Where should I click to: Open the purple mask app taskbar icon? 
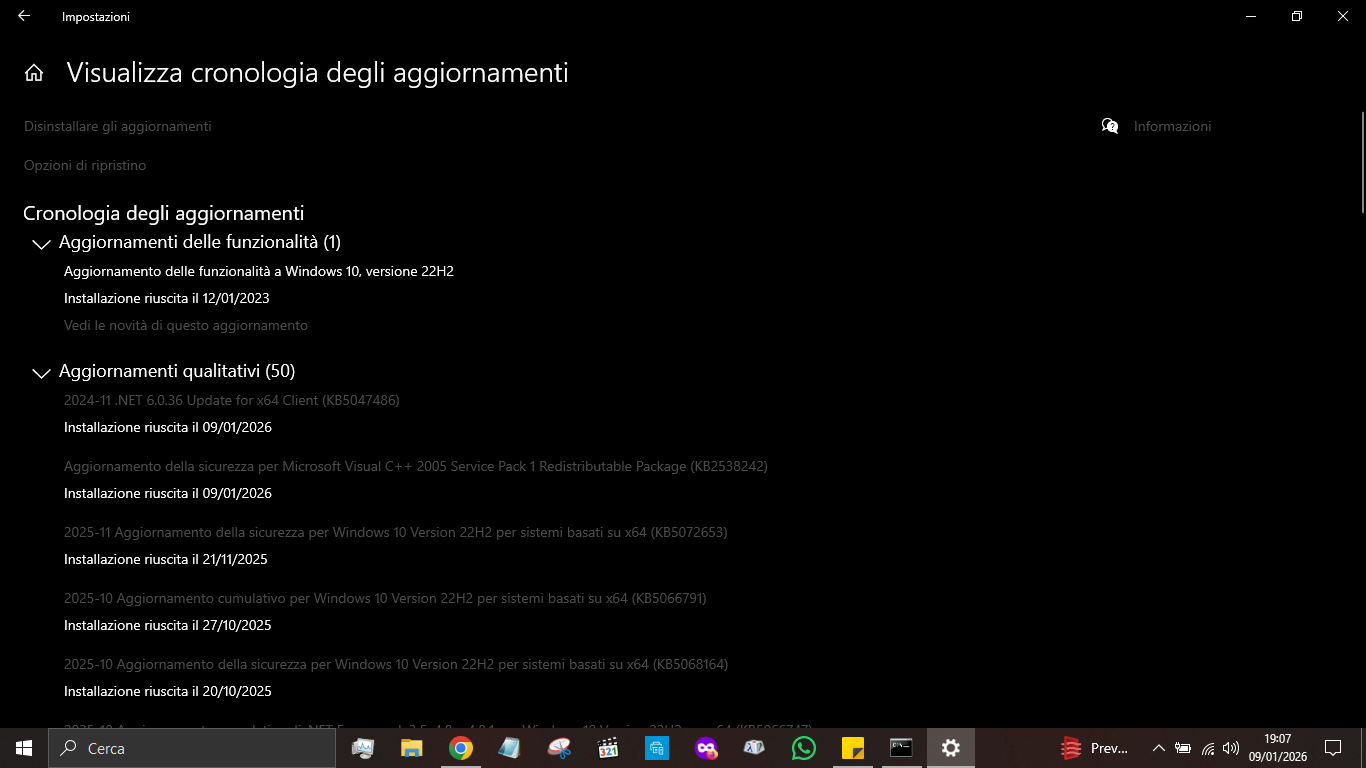click(x=706, y=748)
